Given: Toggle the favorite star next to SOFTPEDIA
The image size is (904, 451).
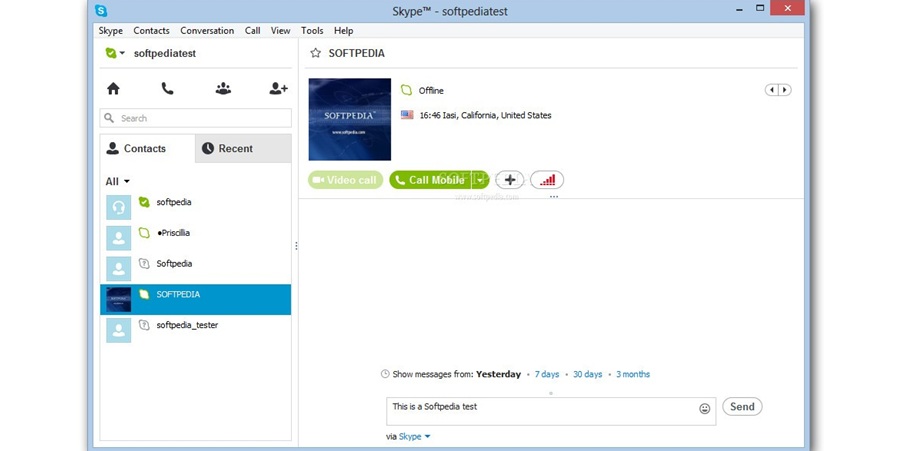Looking at the screenshot, I should tap(316, 53).
